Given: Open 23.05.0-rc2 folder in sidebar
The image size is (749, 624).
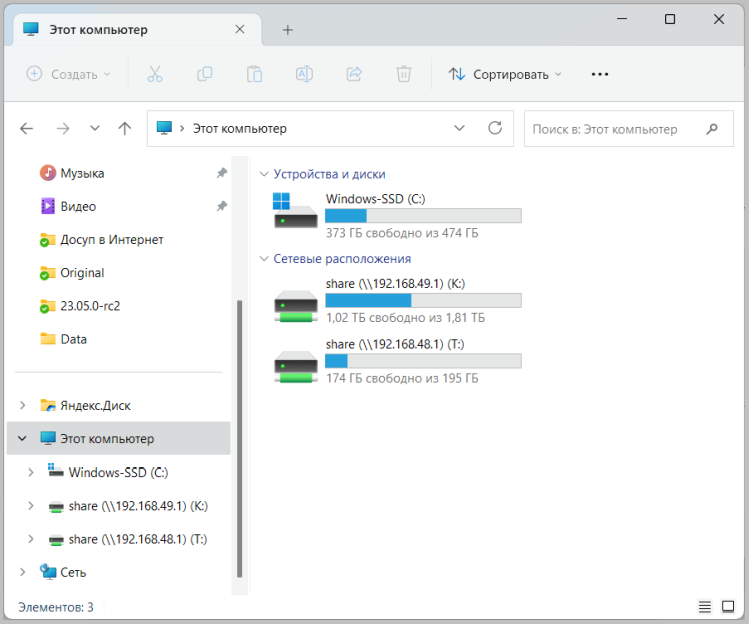Looking at the screenshot, I should click(x=90, y=306).
